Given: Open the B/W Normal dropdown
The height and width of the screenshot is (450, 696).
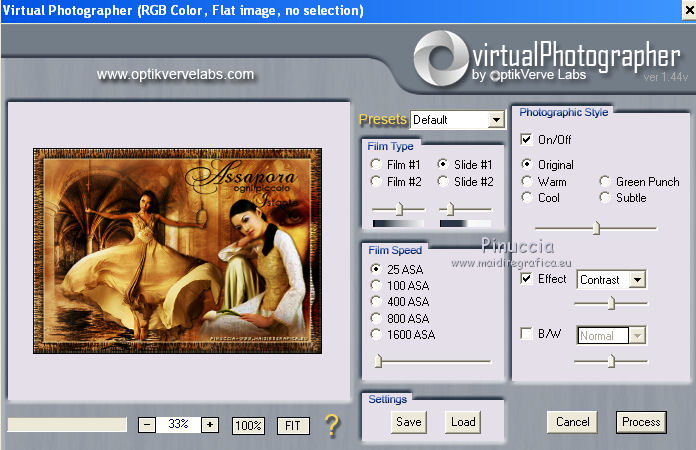Looking at the screenshot, I should pos(637,336).
